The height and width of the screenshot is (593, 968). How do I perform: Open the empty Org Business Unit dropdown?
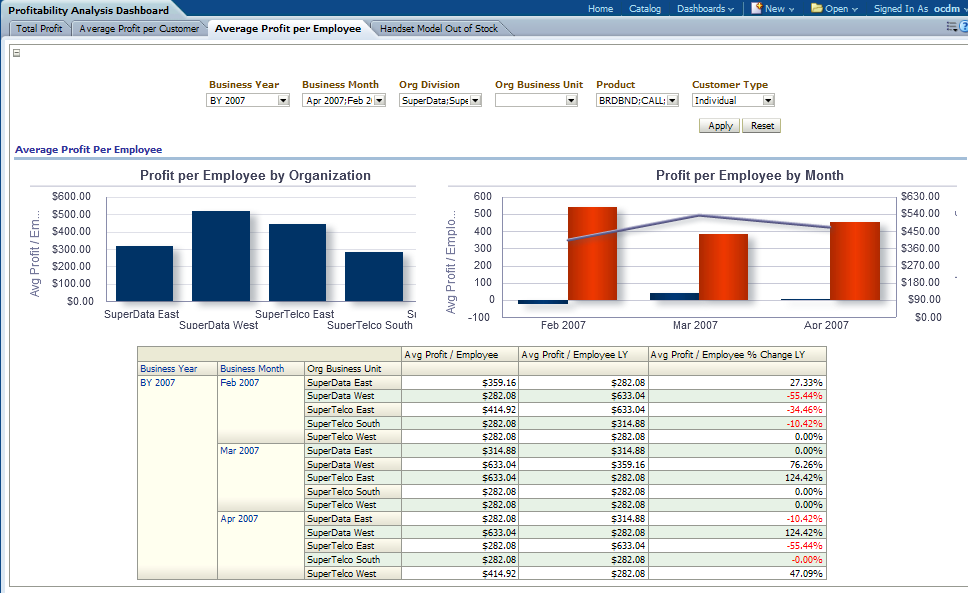pos(571,100)
